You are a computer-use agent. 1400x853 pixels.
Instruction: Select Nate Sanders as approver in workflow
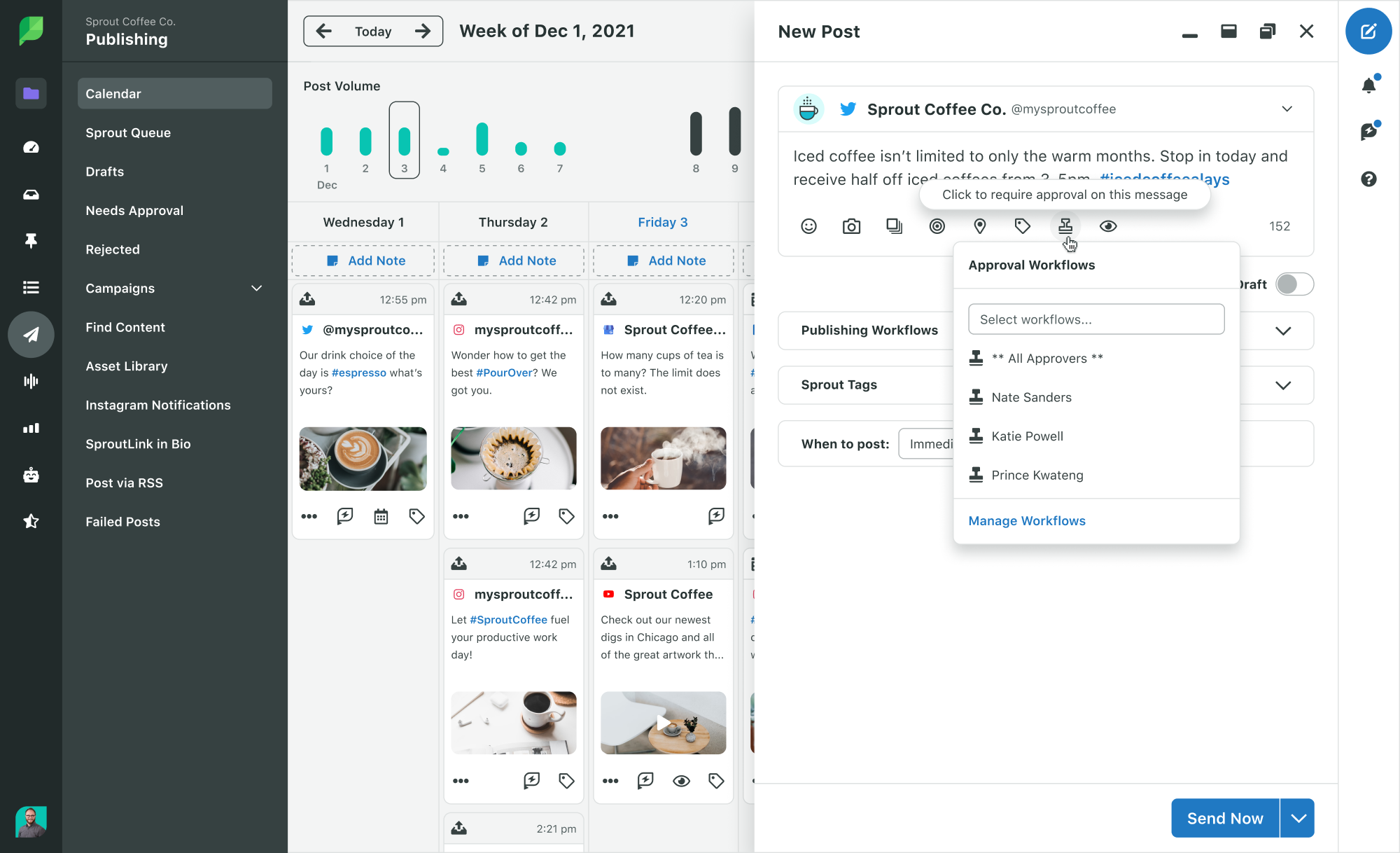point(1031,396)
